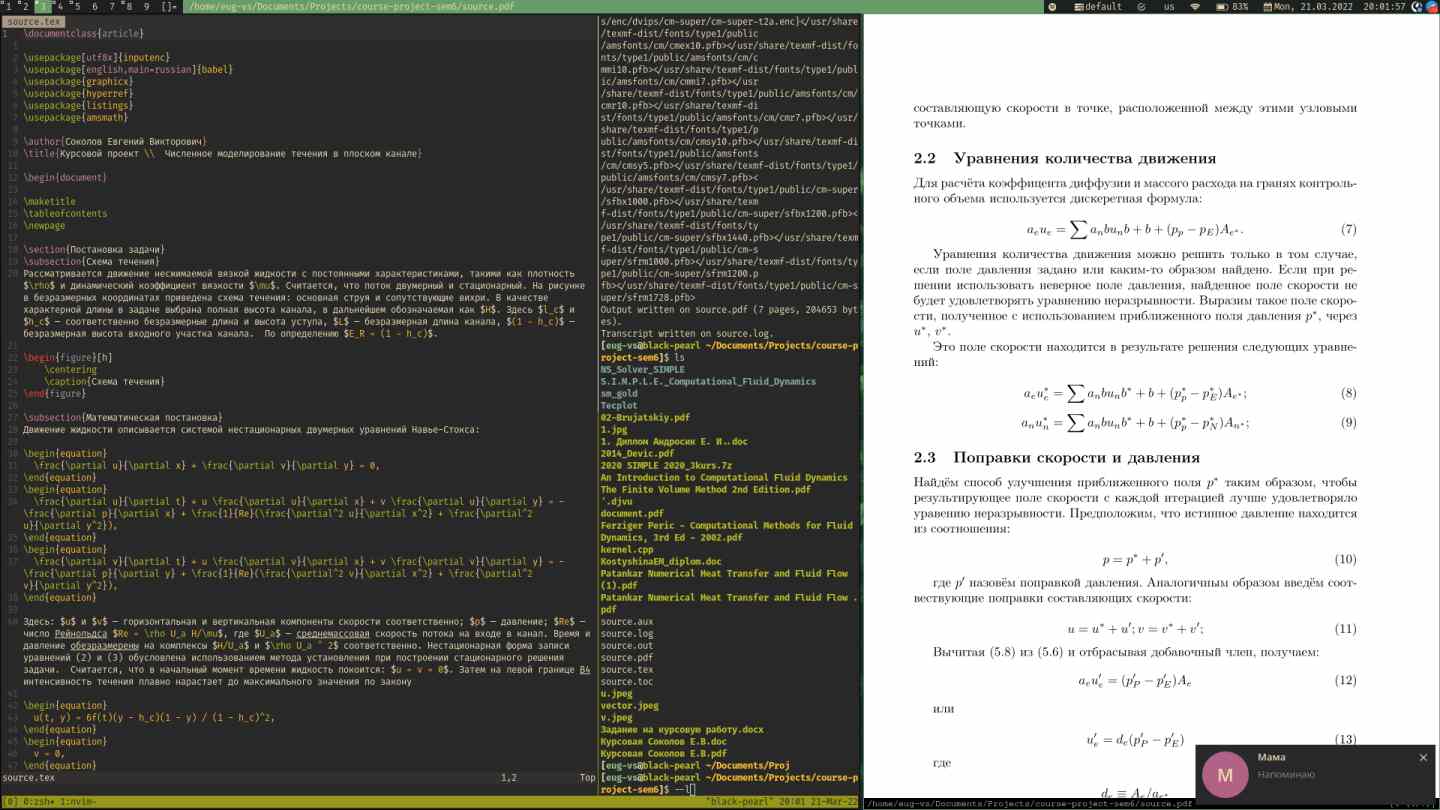
Task: Open Chromium via its top-right status bar icon
Action: pos(1434,6)
